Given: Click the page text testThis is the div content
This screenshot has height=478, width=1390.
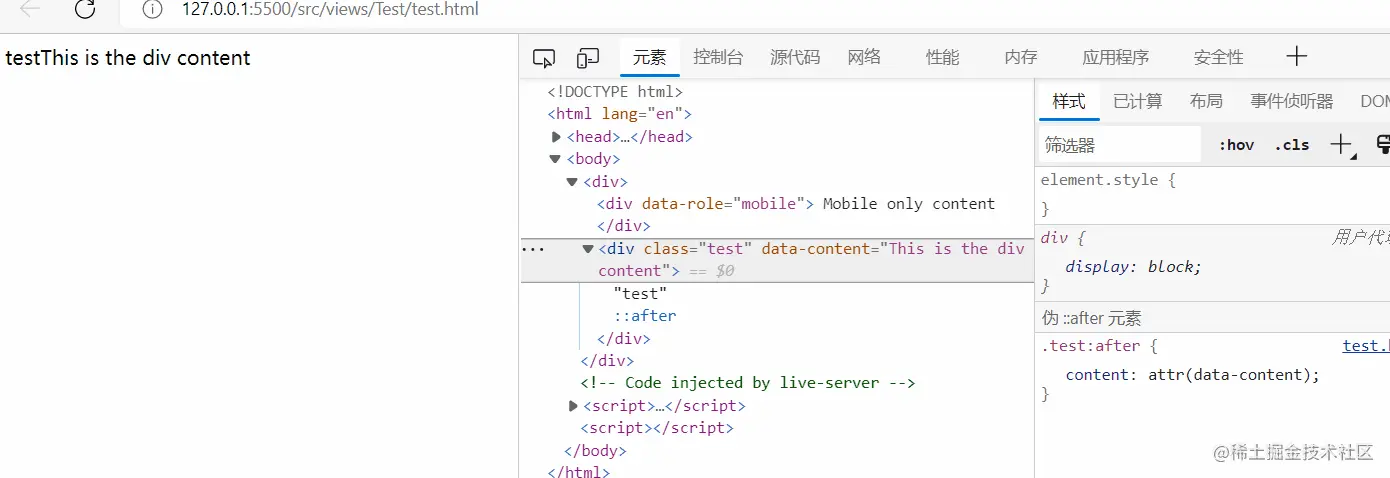Looking at the screenshot, I should click(x=128, y=58).
